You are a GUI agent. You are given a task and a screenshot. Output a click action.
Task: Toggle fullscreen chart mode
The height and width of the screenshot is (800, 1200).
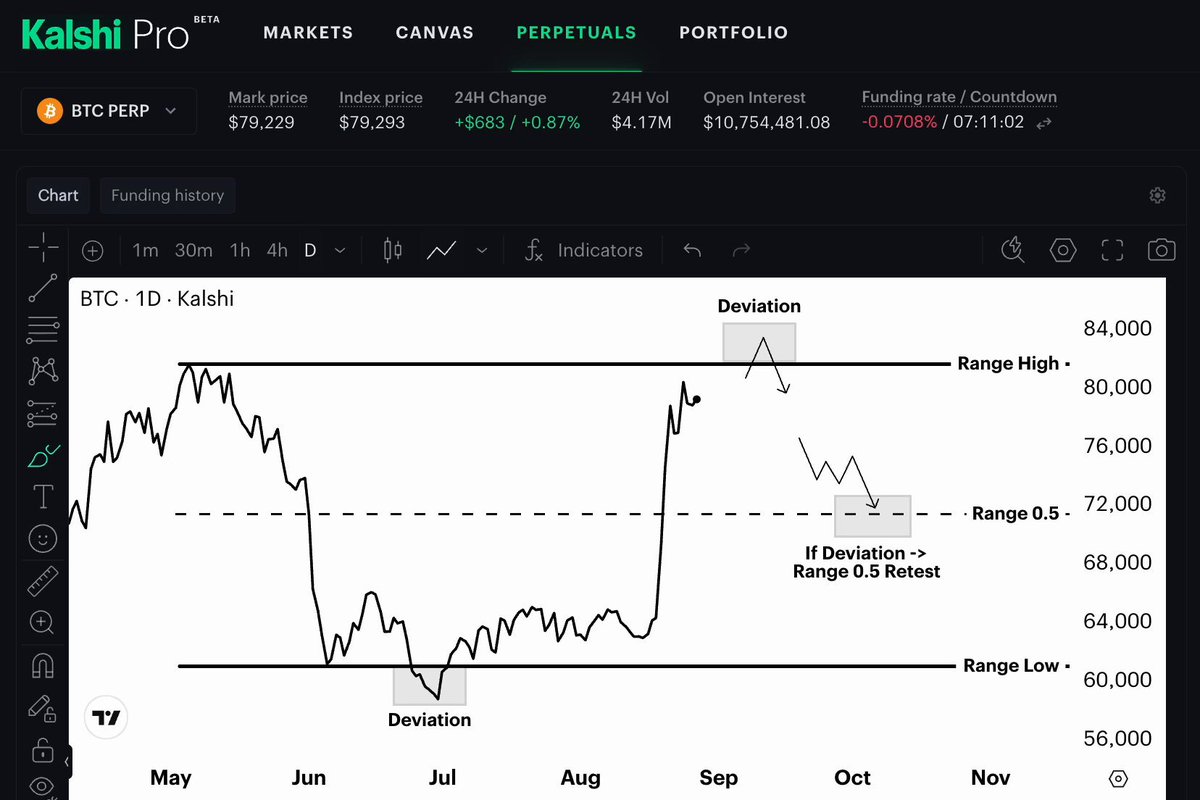click(1112, 250)
